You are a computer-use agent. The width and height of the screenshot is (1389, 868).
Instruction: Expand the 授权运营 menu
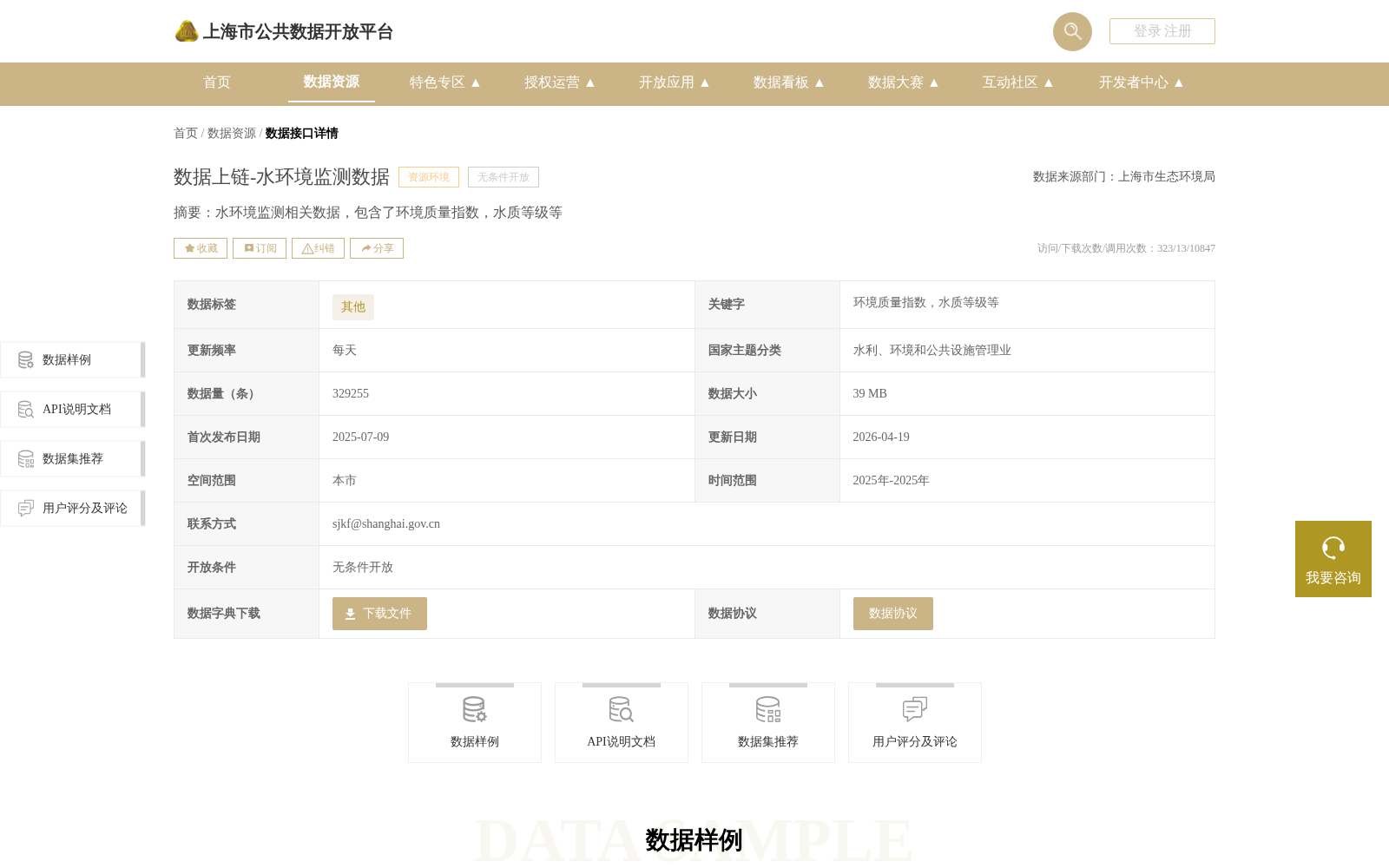pyautogui.click(x=560, y=82)
